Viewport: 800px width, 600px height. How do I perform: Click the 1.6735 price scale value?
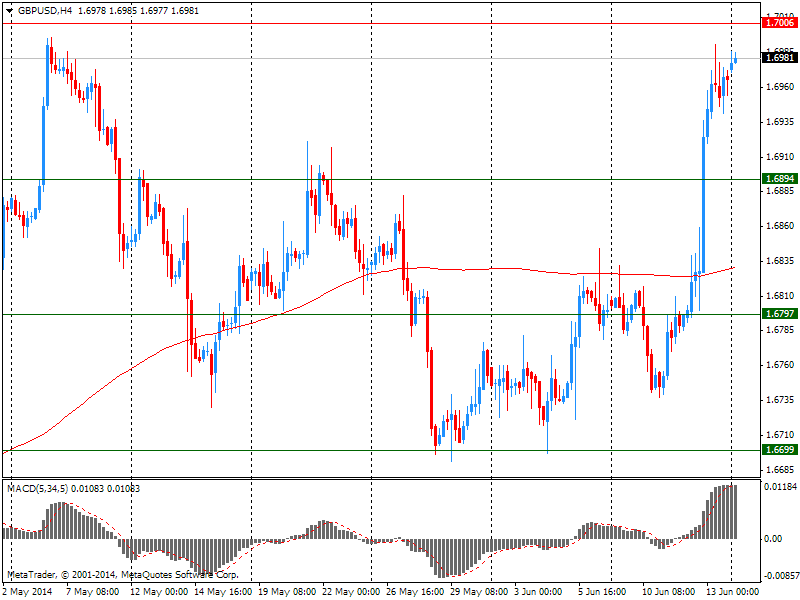(x=781, y=400)
